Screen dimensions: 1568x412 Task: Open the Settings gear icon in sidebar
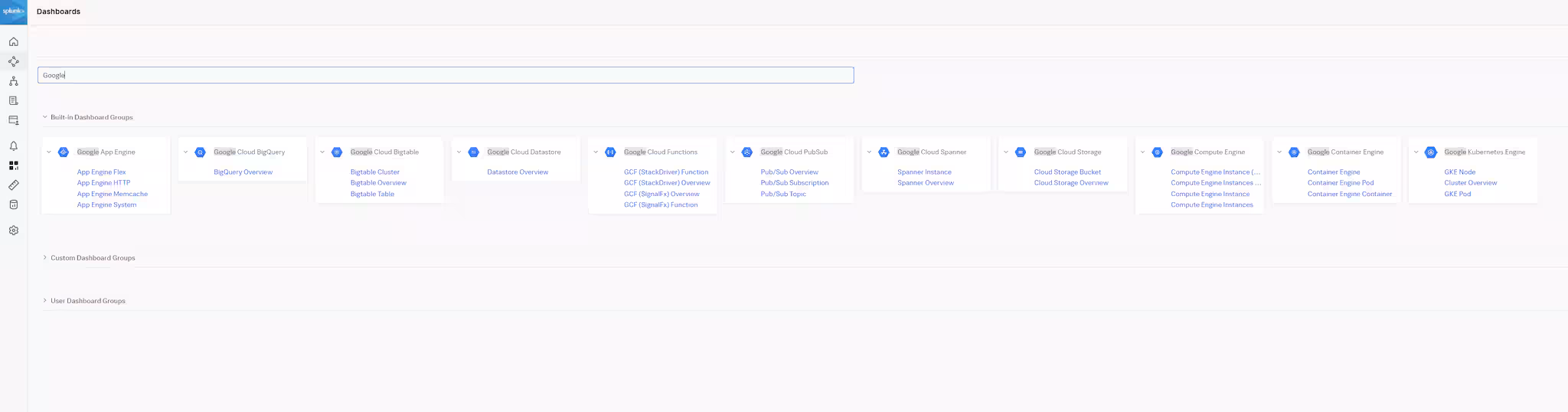tap(13, 231)
